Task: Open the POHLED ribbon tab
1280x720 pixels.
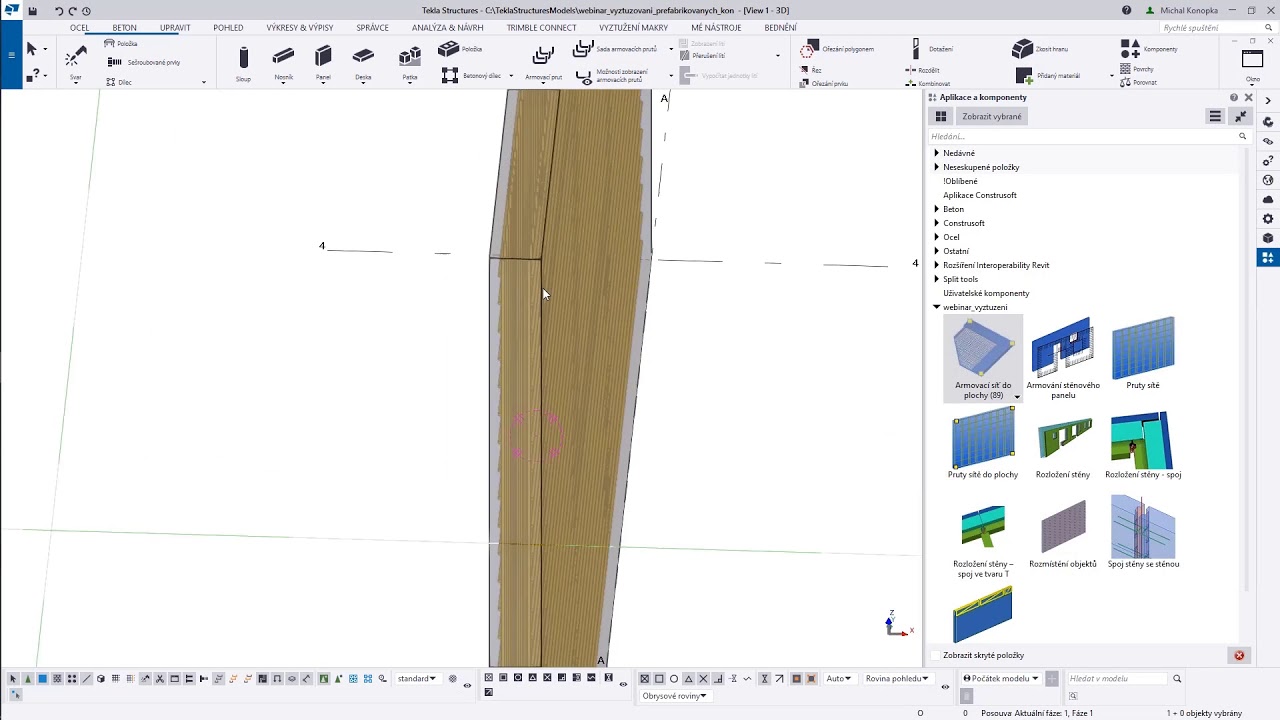Action: click(x=228, y=28)
